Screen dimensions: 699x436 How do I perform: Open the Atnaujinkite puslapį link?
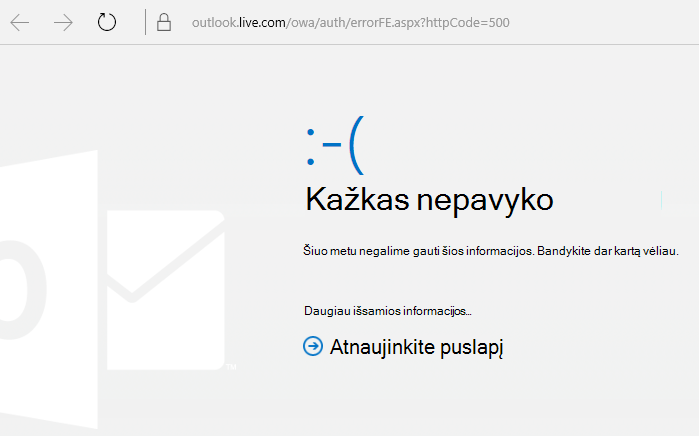416,347
